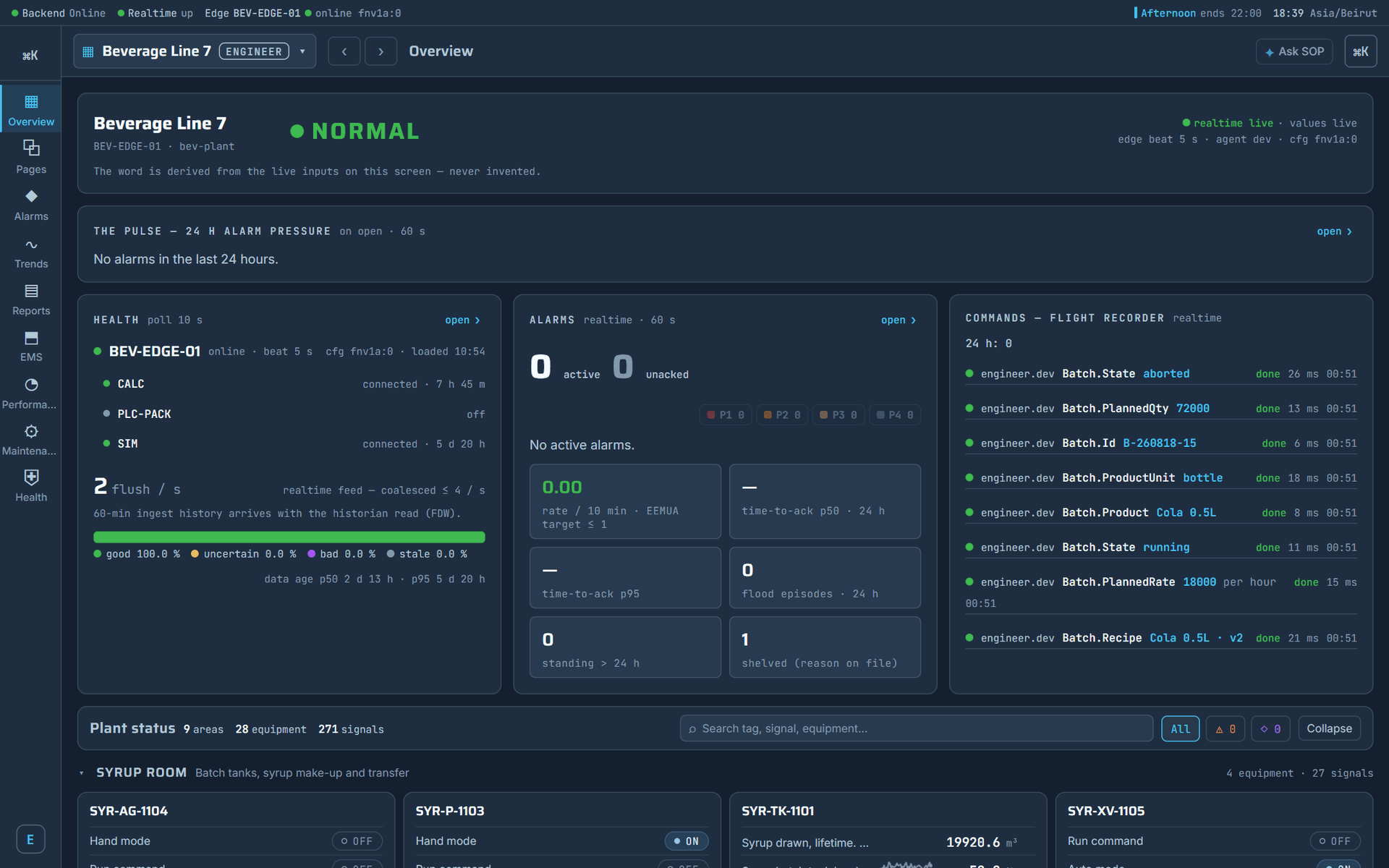Viewport: 1389px width, 868px height.
Task: Click the search magnifier in Plant status
Action: click(x=692, y=729)
